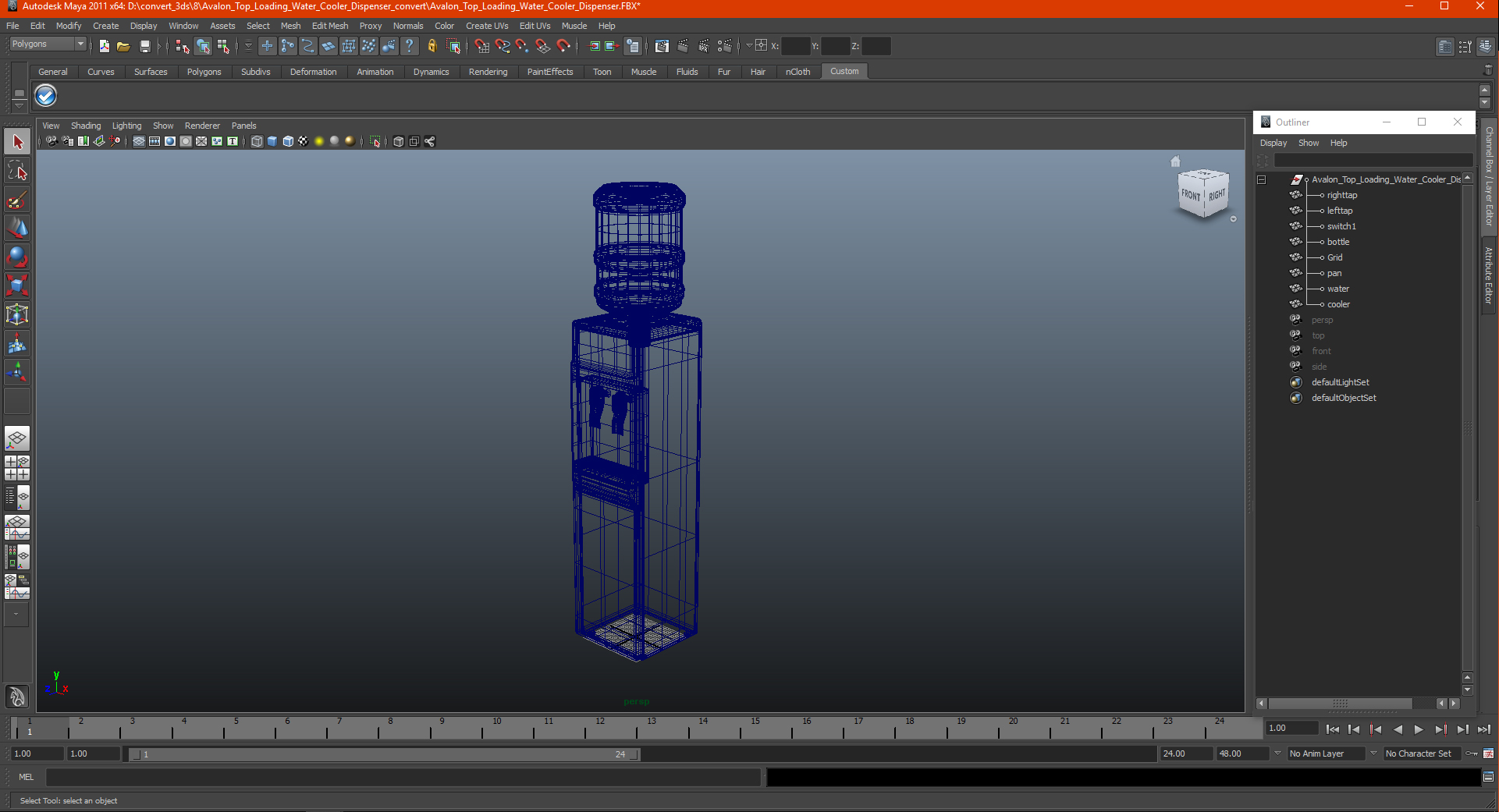Enable Snap to points magnet icon
The height and width of the screenshot is (812, 1499).
click(x=522, y=46)
